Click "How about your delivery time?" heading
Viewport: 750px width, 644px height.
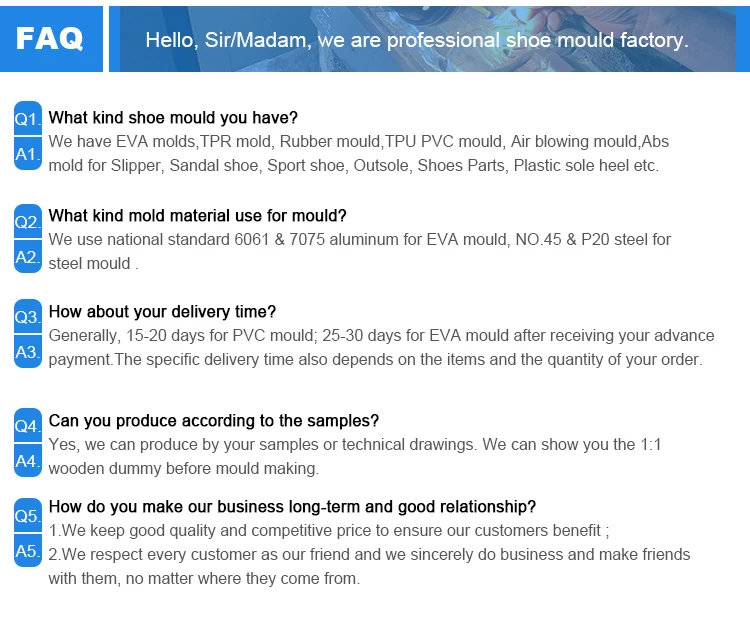162,312
